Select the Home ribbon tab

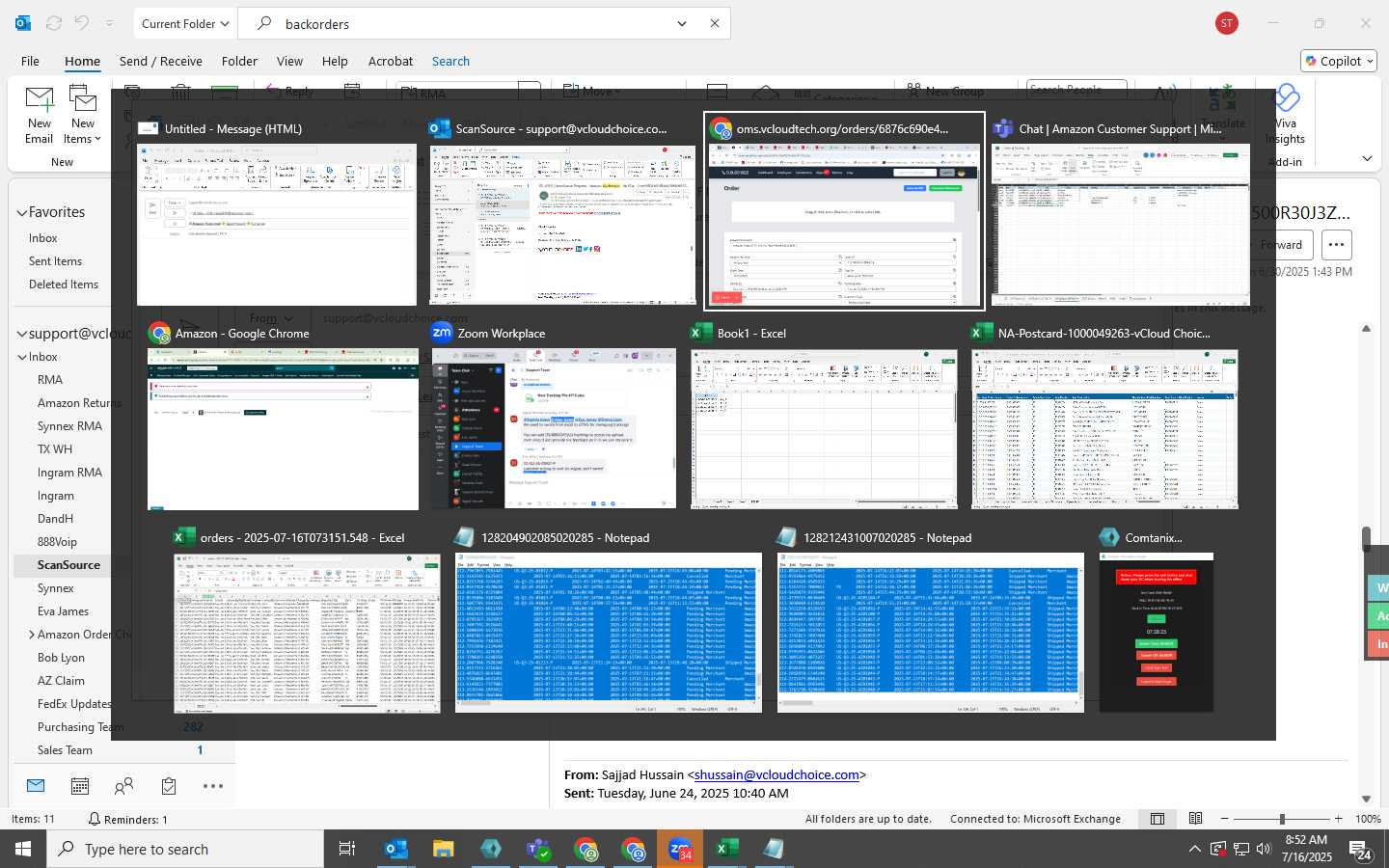pos(82,61)
